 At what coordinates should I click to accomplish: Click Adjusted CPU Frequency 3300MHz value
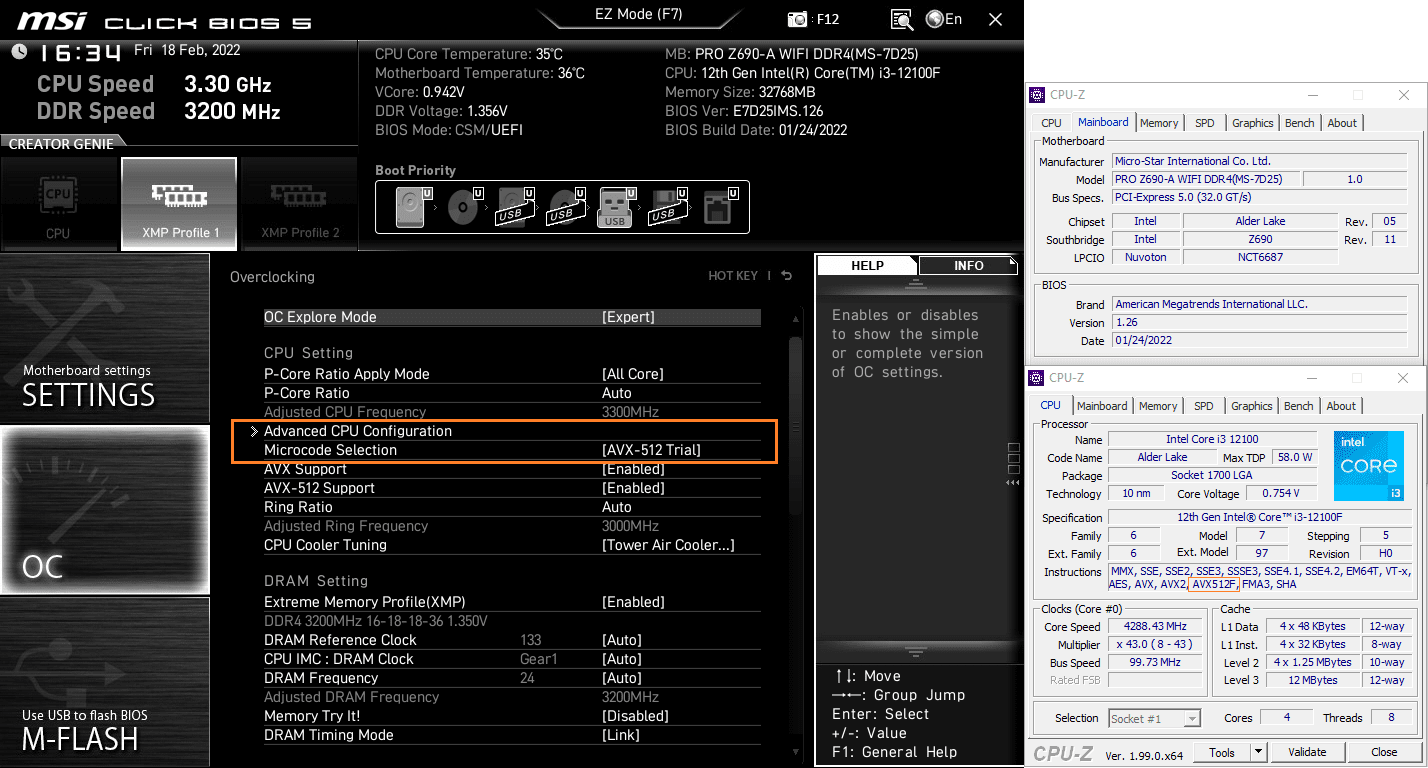[630, 412]
